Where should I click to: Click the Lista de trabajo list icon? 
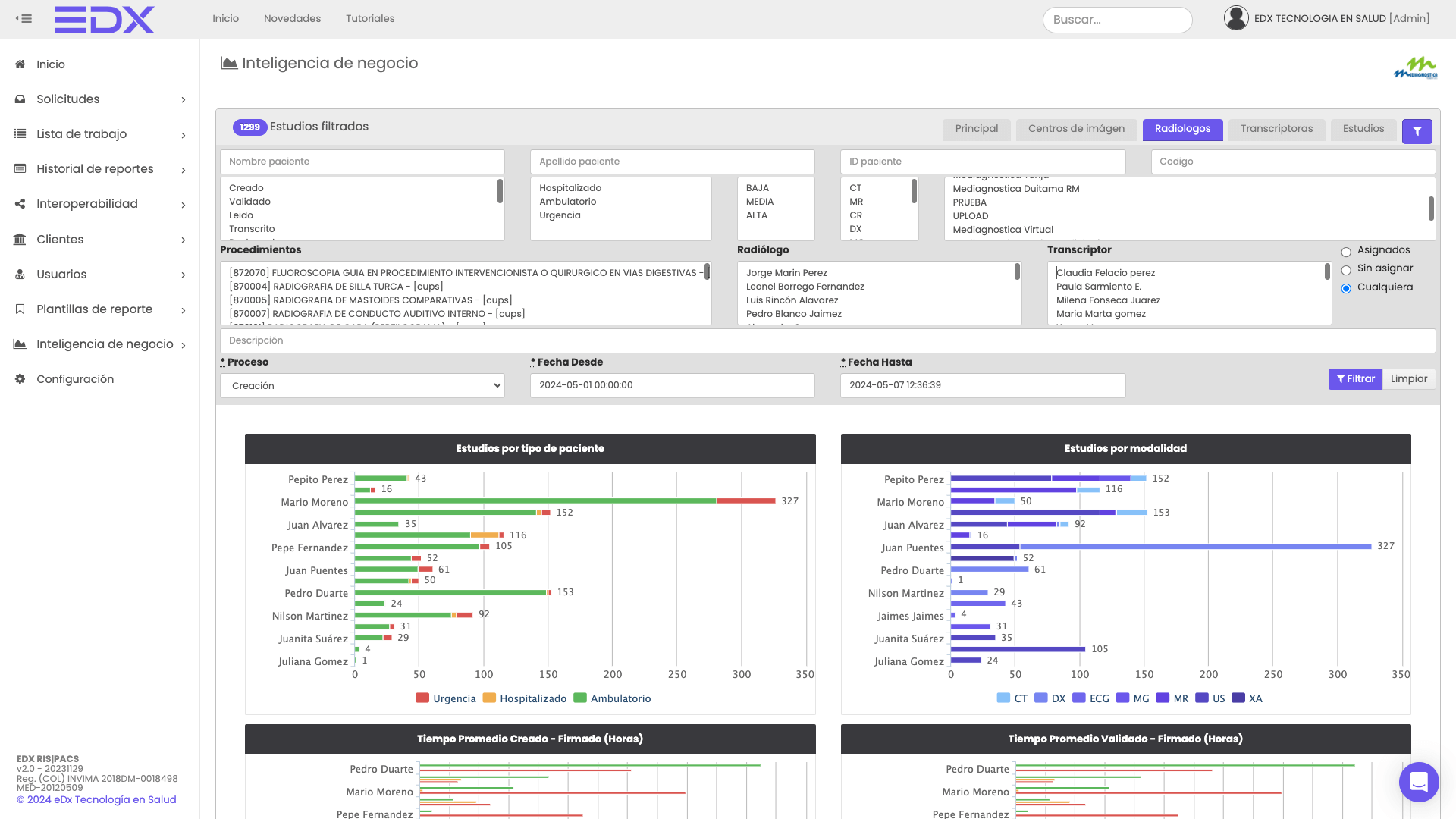(x=20, y=134)
